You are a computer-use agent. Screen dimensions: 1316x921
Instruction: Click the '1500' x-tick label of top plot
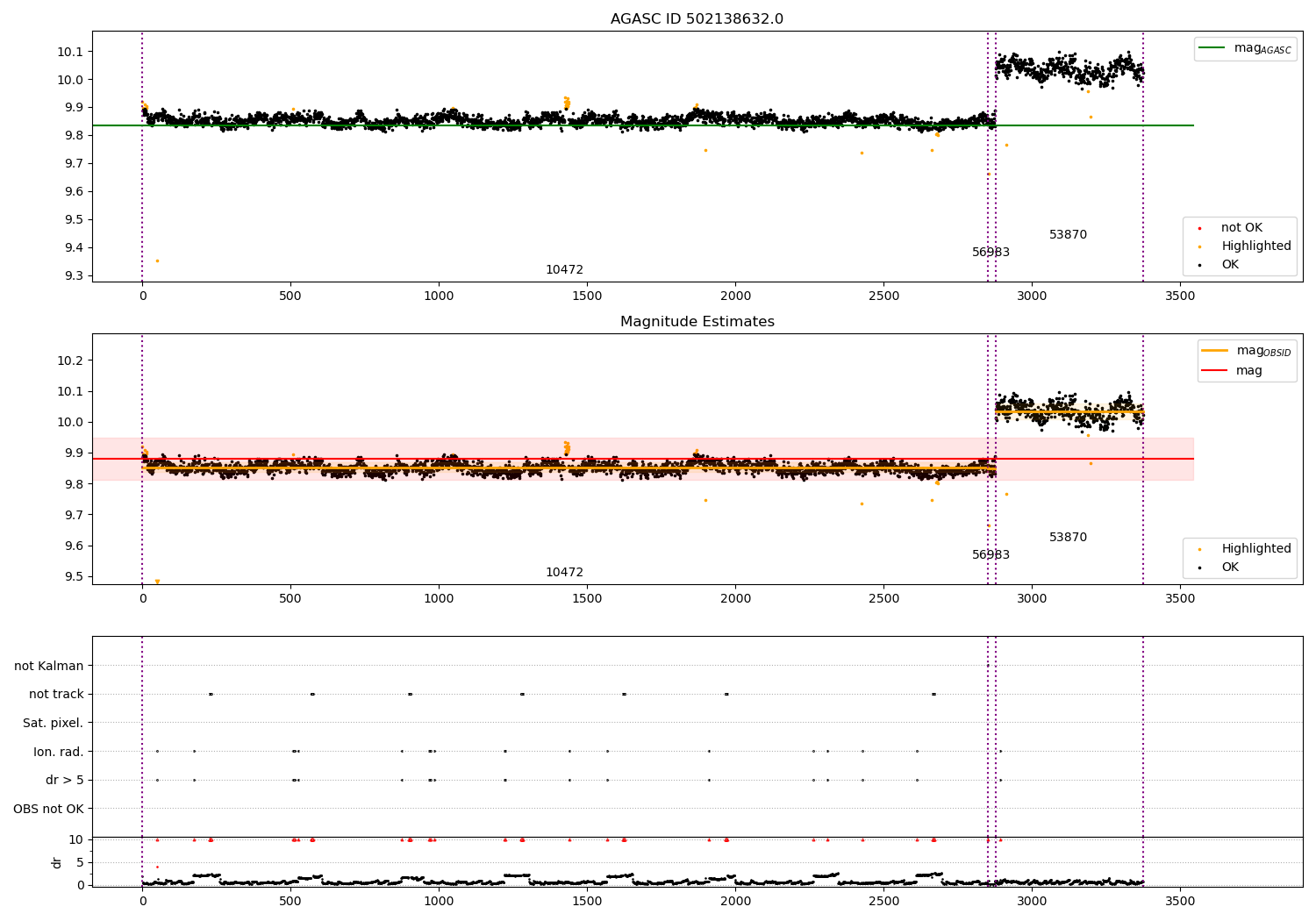click(x=587, y=296)
